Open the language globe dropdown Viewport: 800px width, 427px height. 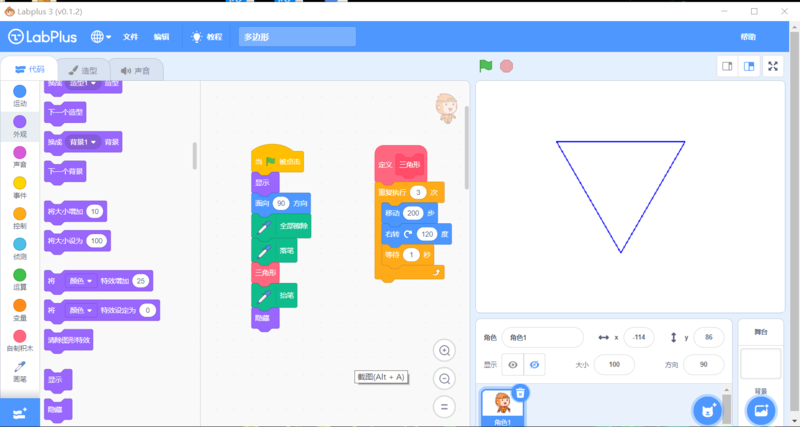(101, 37)
